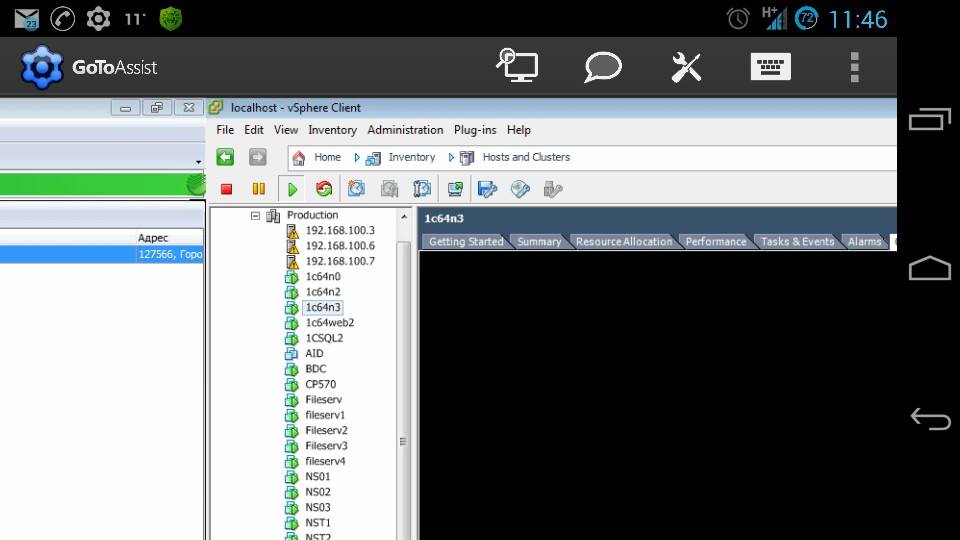Power on VM with green play button

pyautogui.click(x=292, y=189)
